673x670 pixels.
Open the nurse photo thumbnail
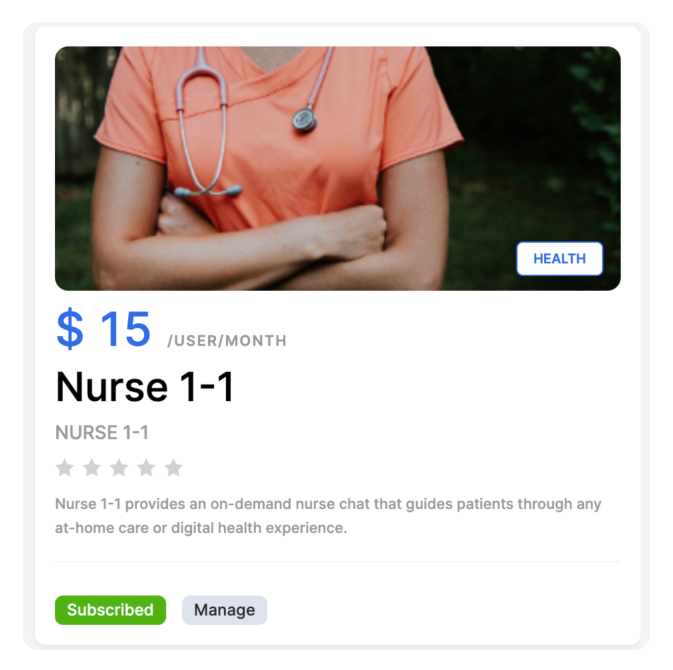click(x=337, y=168)
